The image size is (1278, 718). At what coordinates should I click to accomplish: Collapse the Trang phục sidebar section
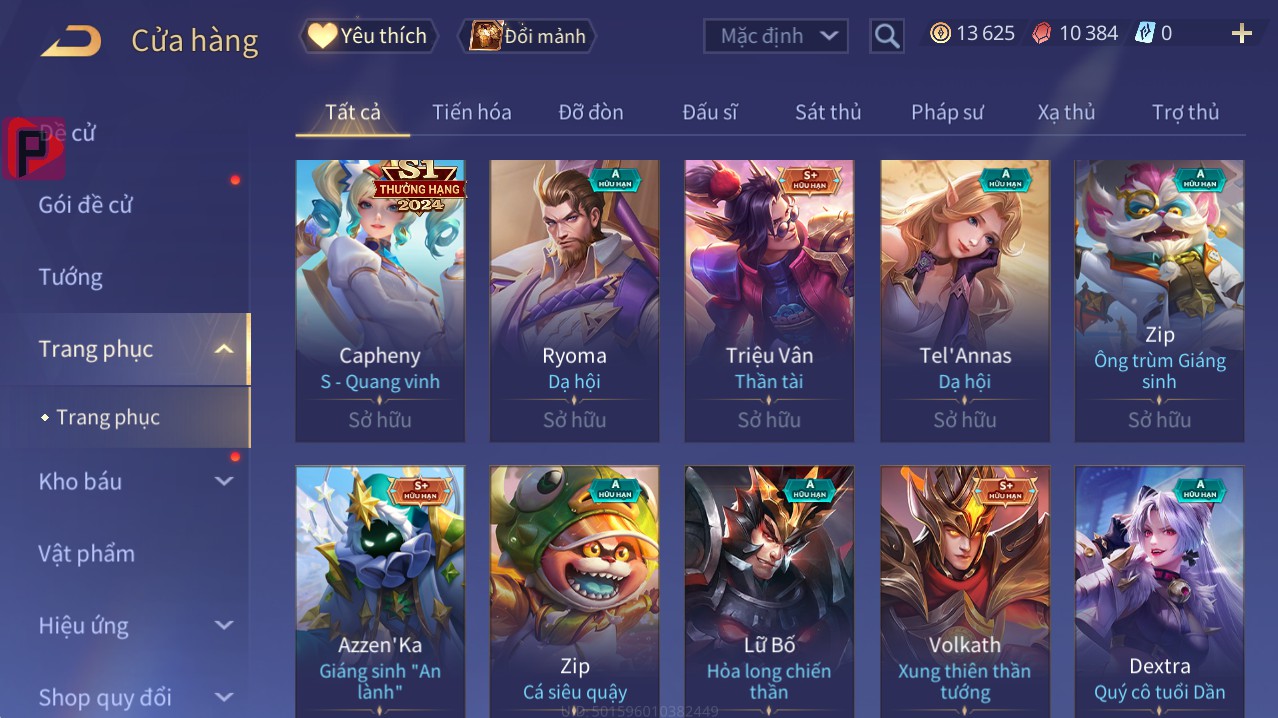point(224,349)
